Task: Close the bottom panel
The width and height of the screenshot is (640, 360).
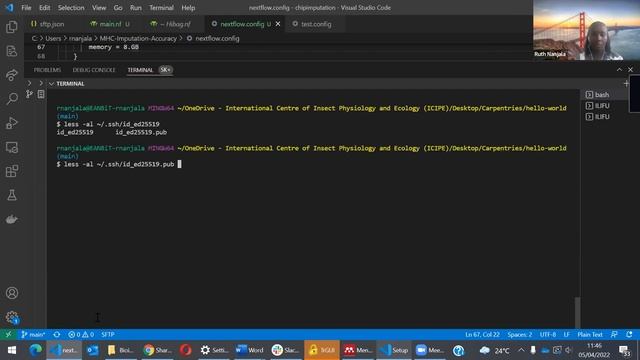Action: click(630, 70)
